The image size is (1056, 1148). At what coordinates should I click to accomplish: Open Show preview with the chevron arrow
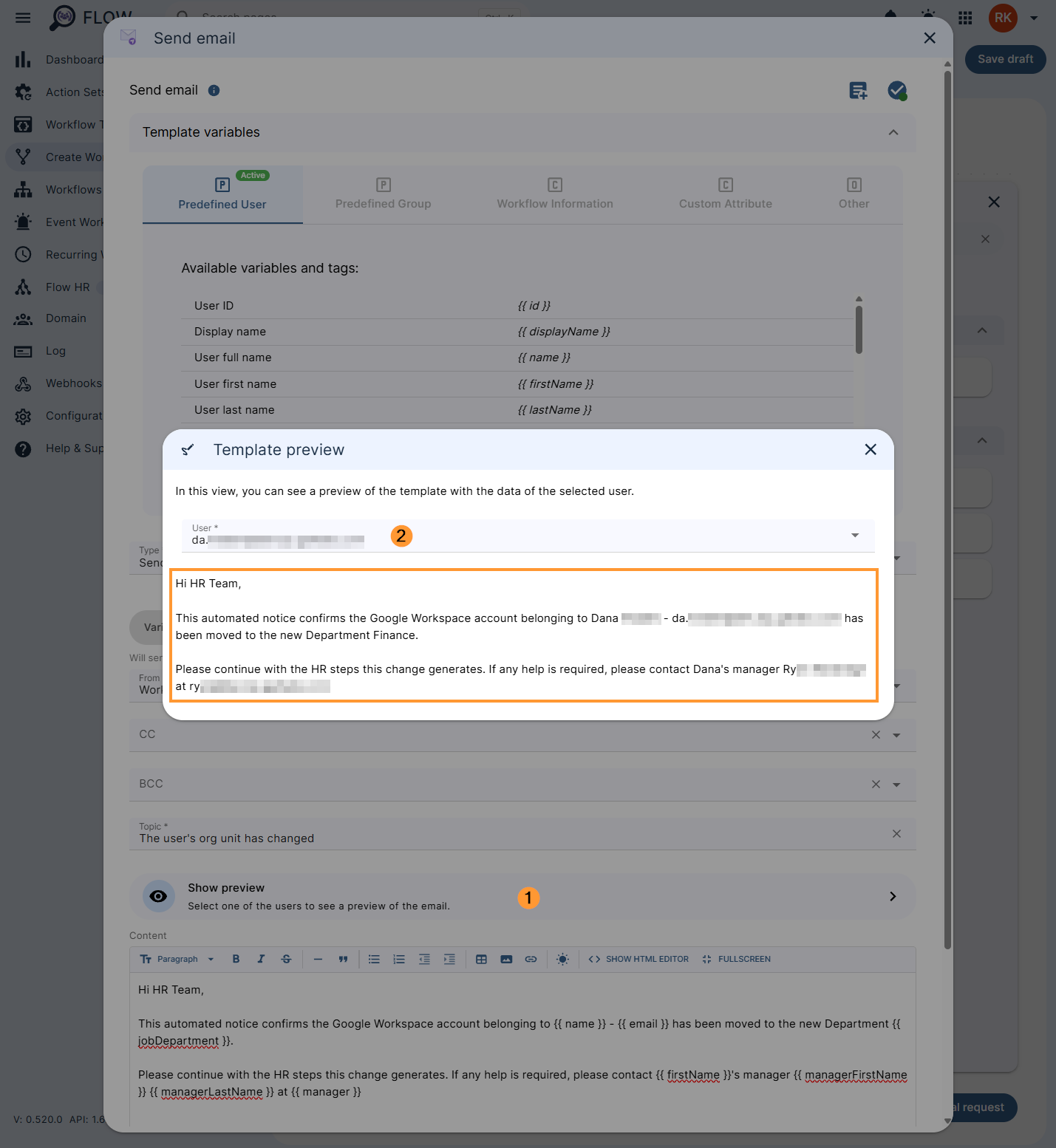[x=893, y=896]
